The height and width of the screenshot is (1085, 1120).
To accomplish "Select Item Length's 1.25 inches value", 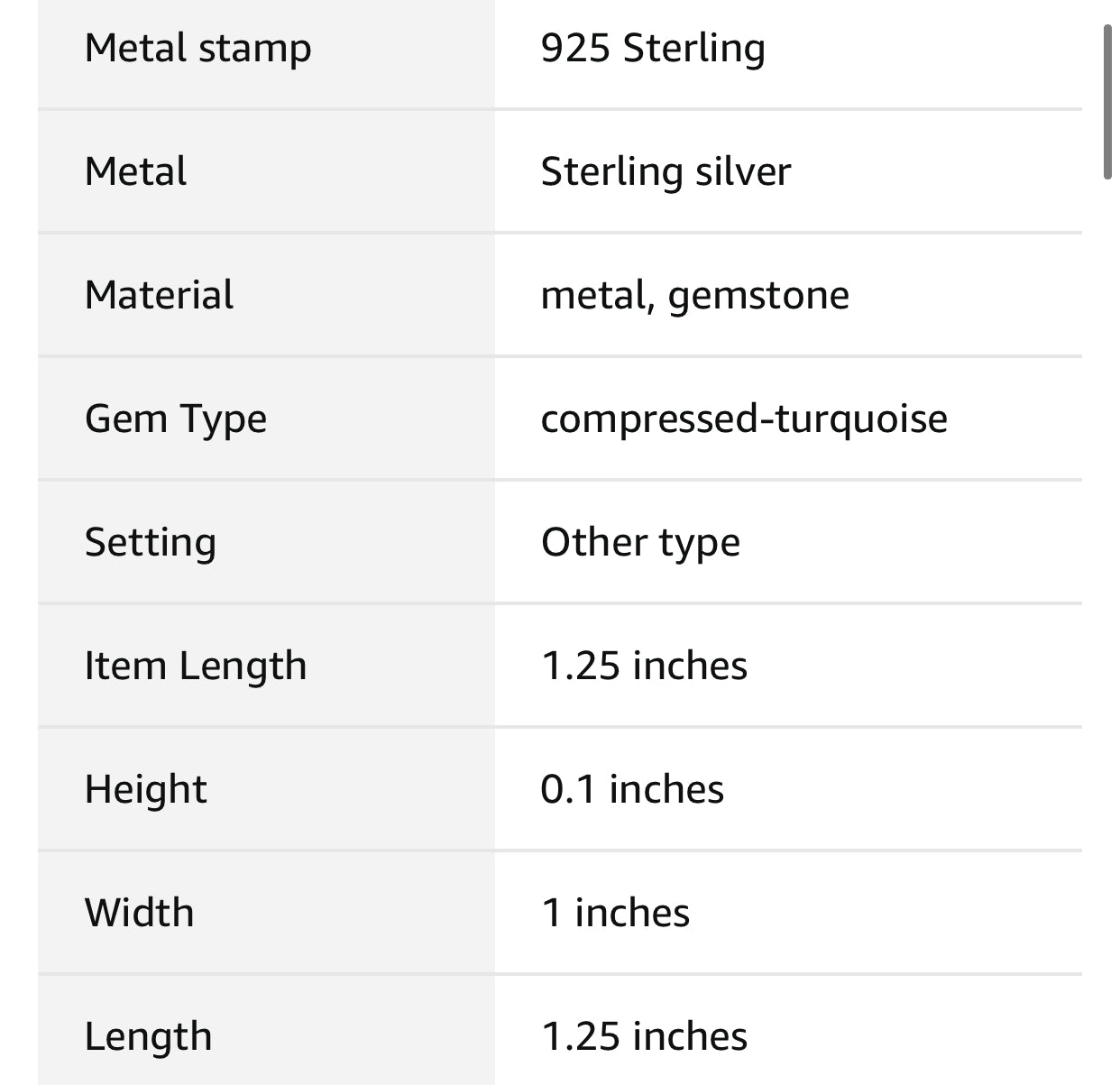I will [x=644, y=667].
